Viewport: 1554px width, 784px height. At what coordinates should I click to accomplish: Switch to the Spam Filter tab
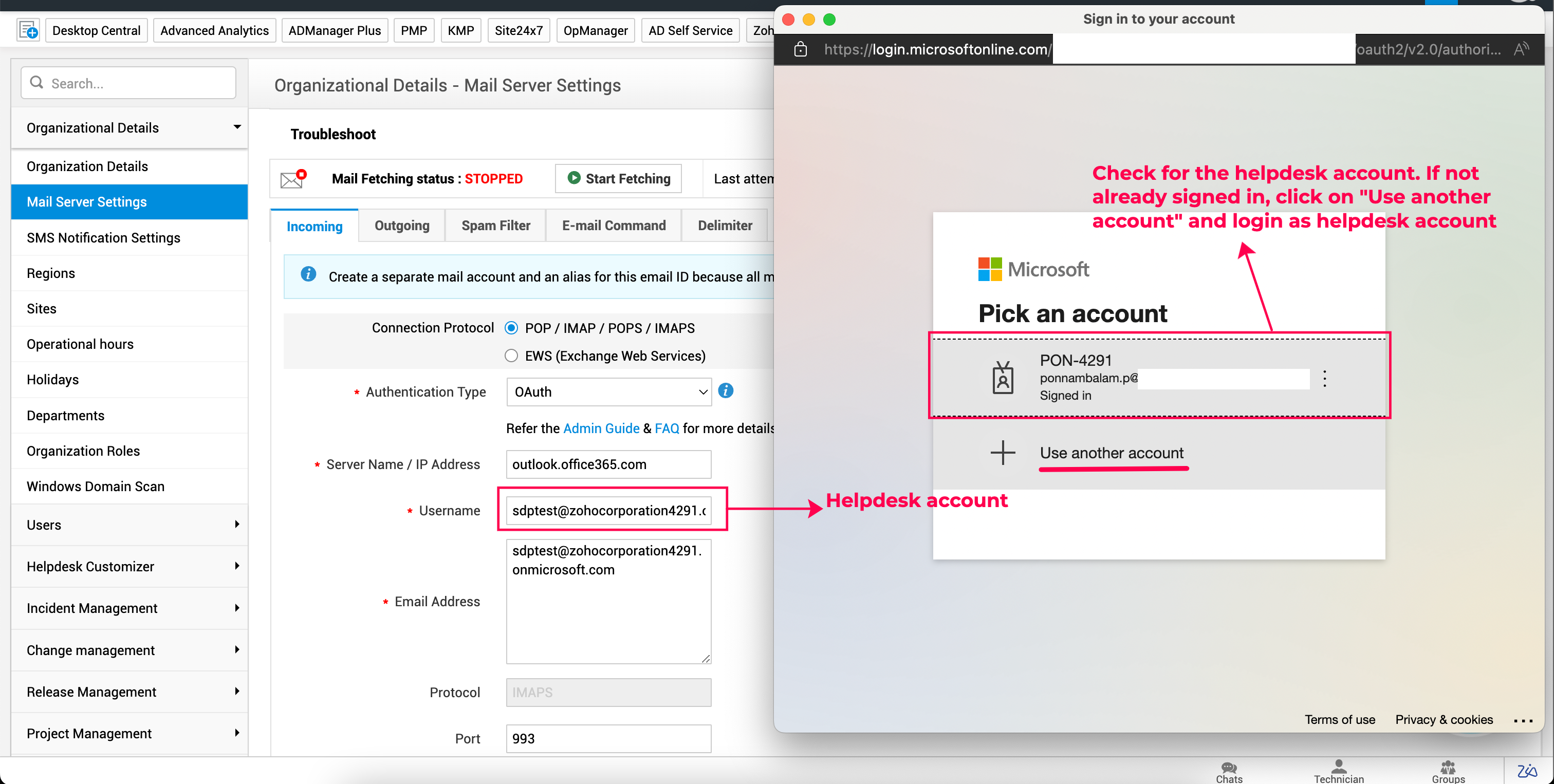pos(495,226)
